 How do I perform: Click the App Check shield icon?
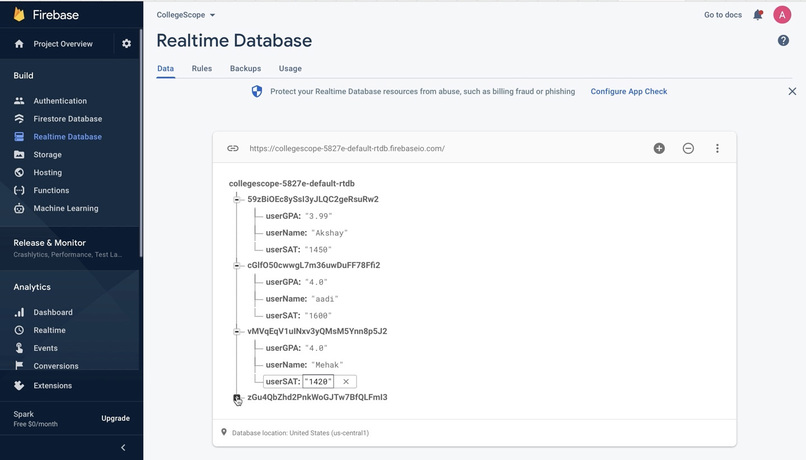[x=257, y=91]
